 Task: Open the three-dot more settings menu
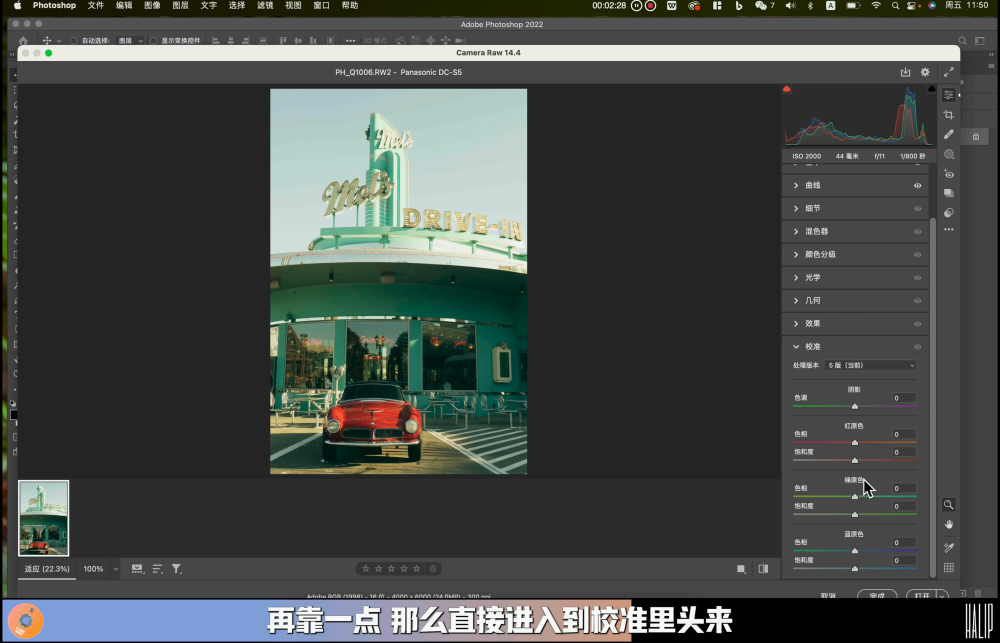point(948,230)
